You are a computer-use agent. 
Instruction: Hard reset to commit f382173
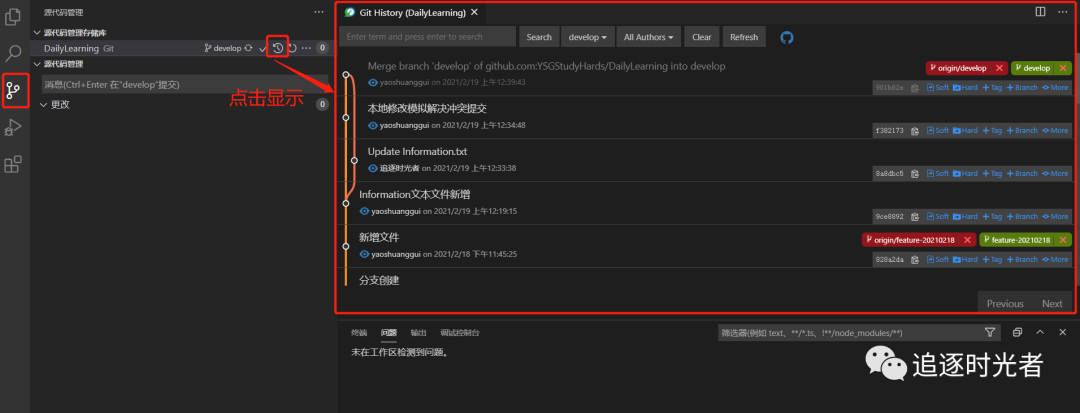click(965, 131)
